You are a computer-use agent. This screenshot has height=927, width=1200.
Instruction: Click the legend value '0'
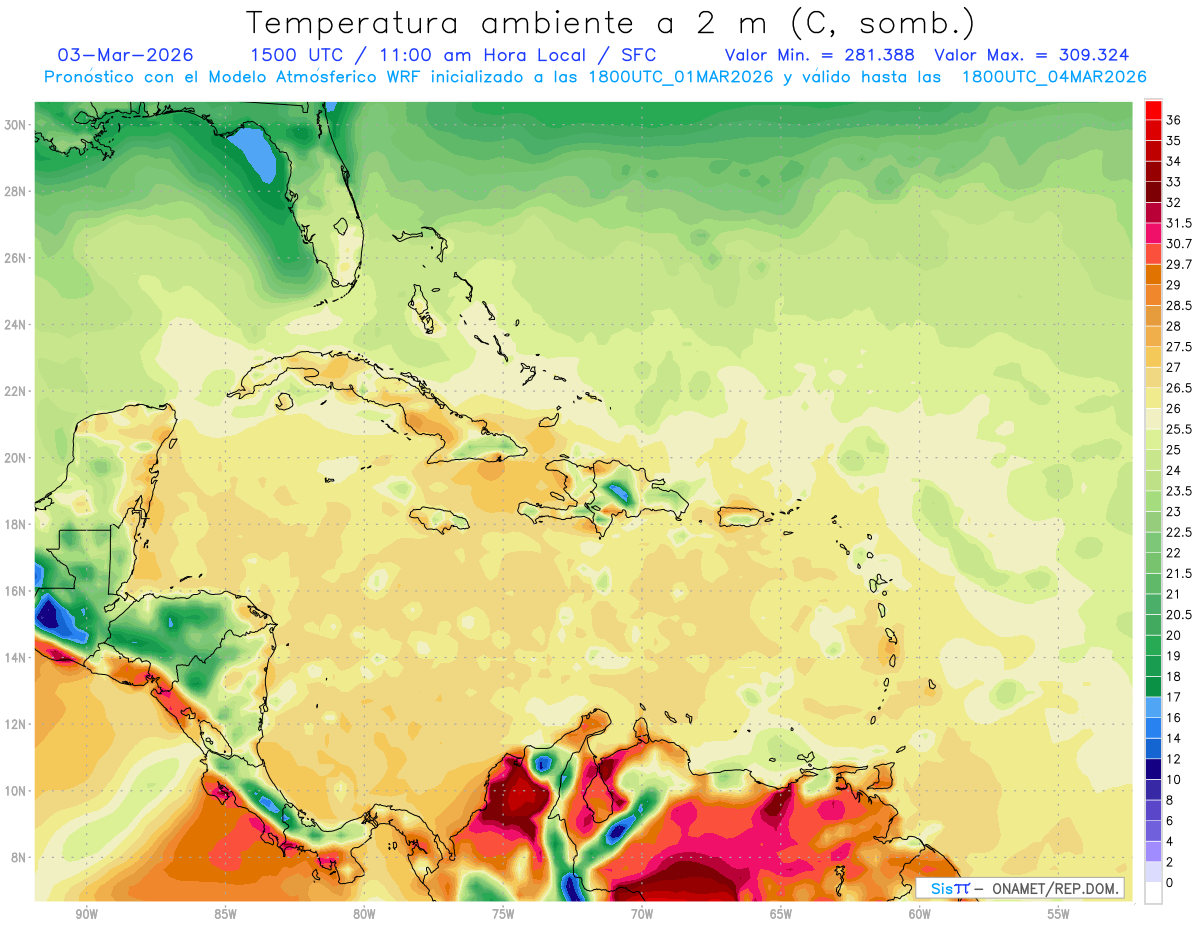coord(1170,882)
